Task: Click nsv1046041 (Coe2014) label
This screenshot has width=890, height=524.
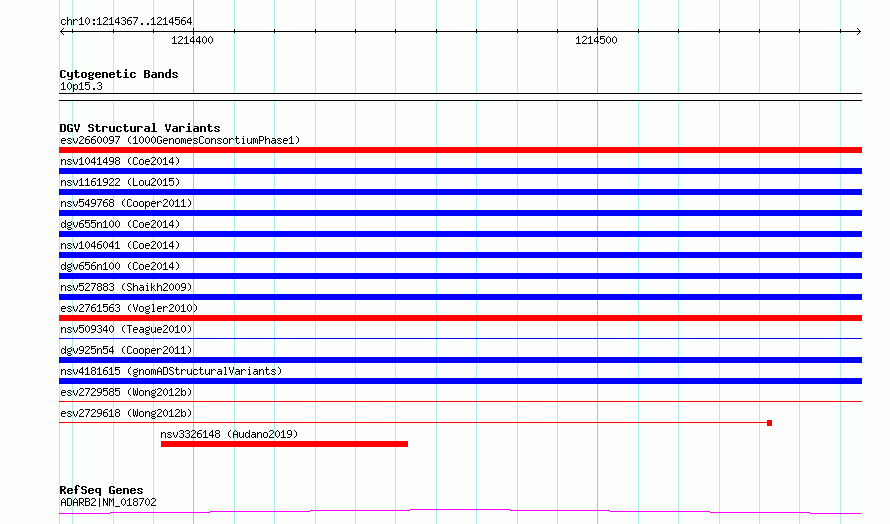Action: pyautogui.click(x=120, y=245)
